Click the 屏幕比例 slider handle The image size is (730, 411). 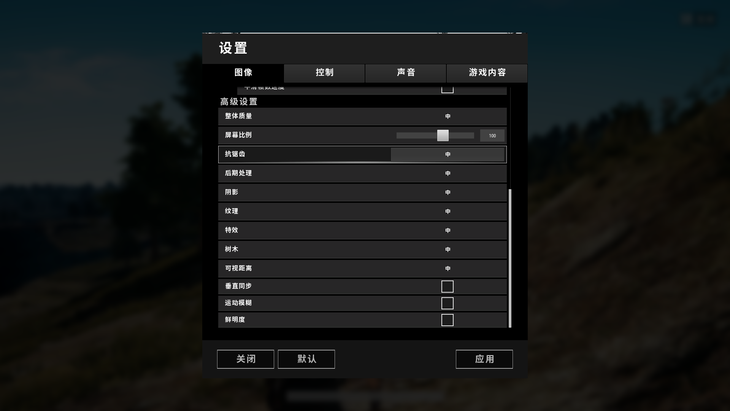(x=443, y=135)
